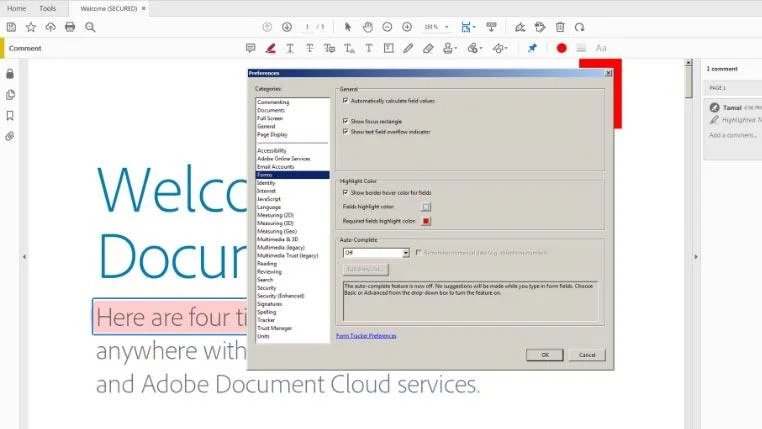Image resolution: width=762 pixels, height=429 pixels.
Task: Select the text box tool
Action: tap(388, 48)
